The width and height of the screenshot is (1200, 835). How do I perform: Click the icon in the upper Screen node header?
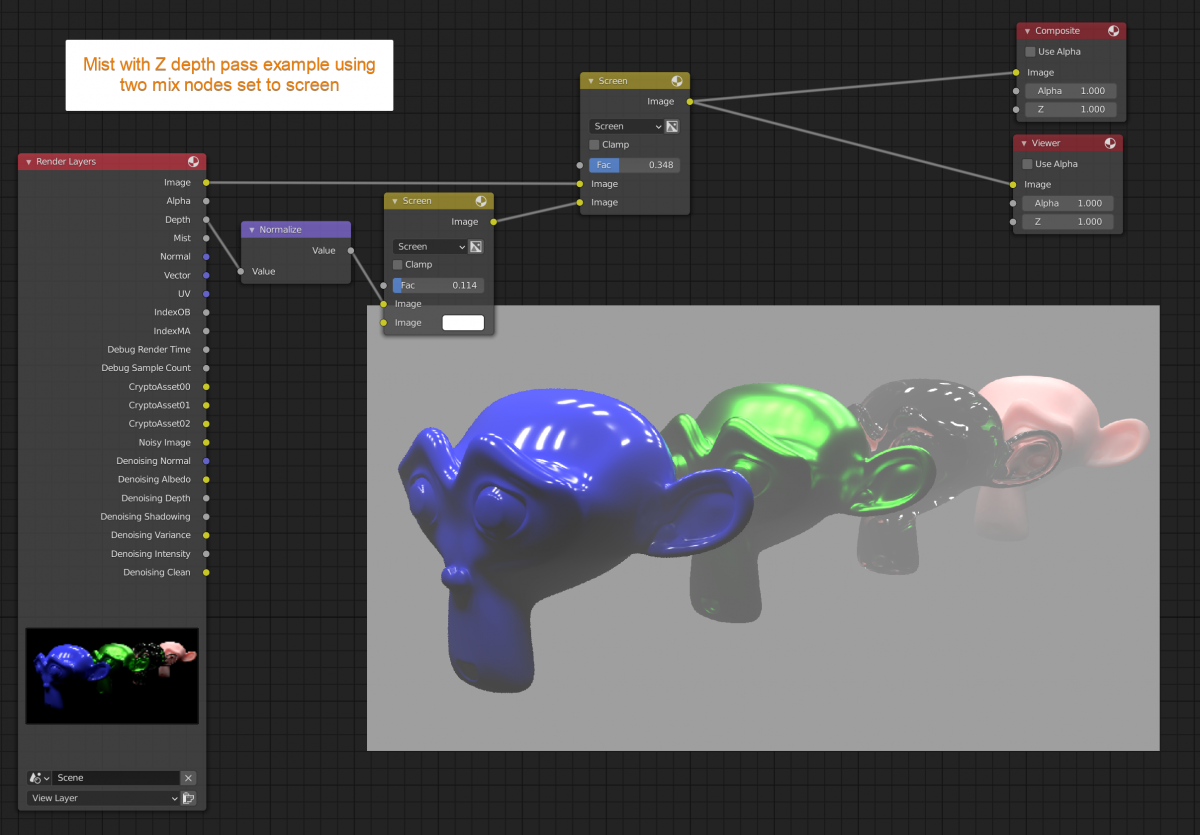tap(678, 80)
